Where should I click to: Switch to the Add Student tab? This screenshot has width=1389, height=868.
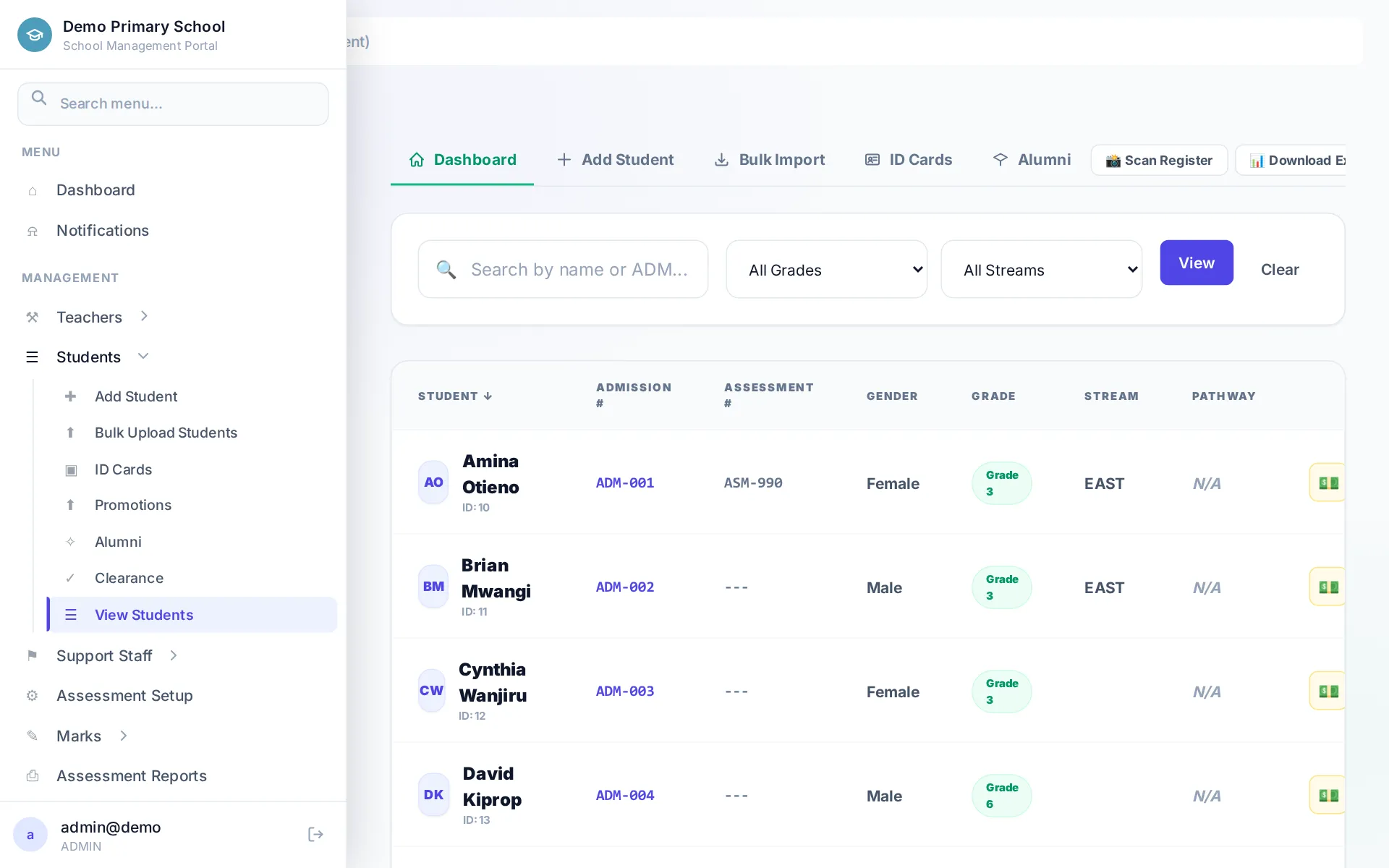click(616, 160)
